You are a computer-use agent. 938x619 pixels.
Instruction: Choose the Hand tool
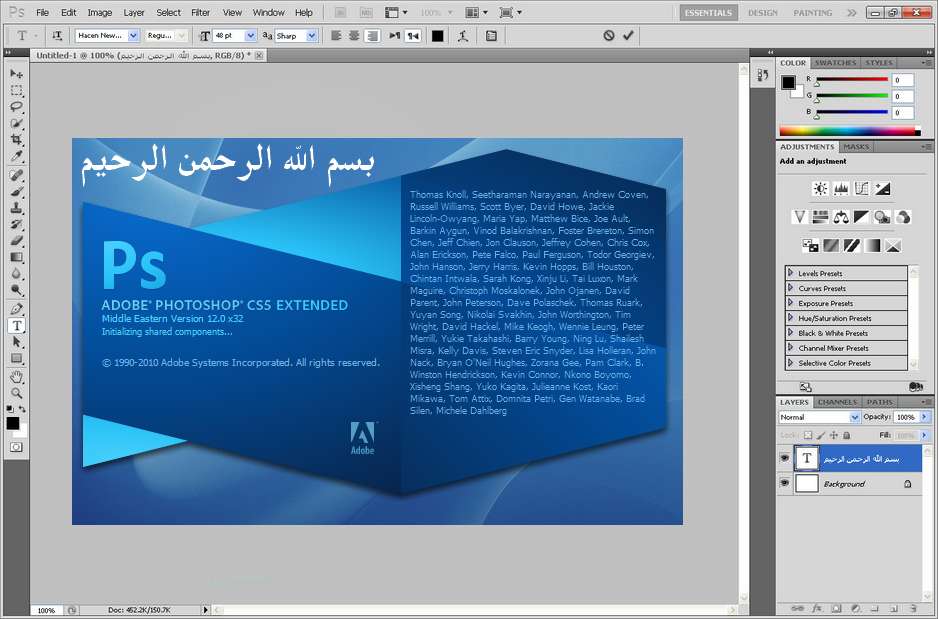[17, 377]
